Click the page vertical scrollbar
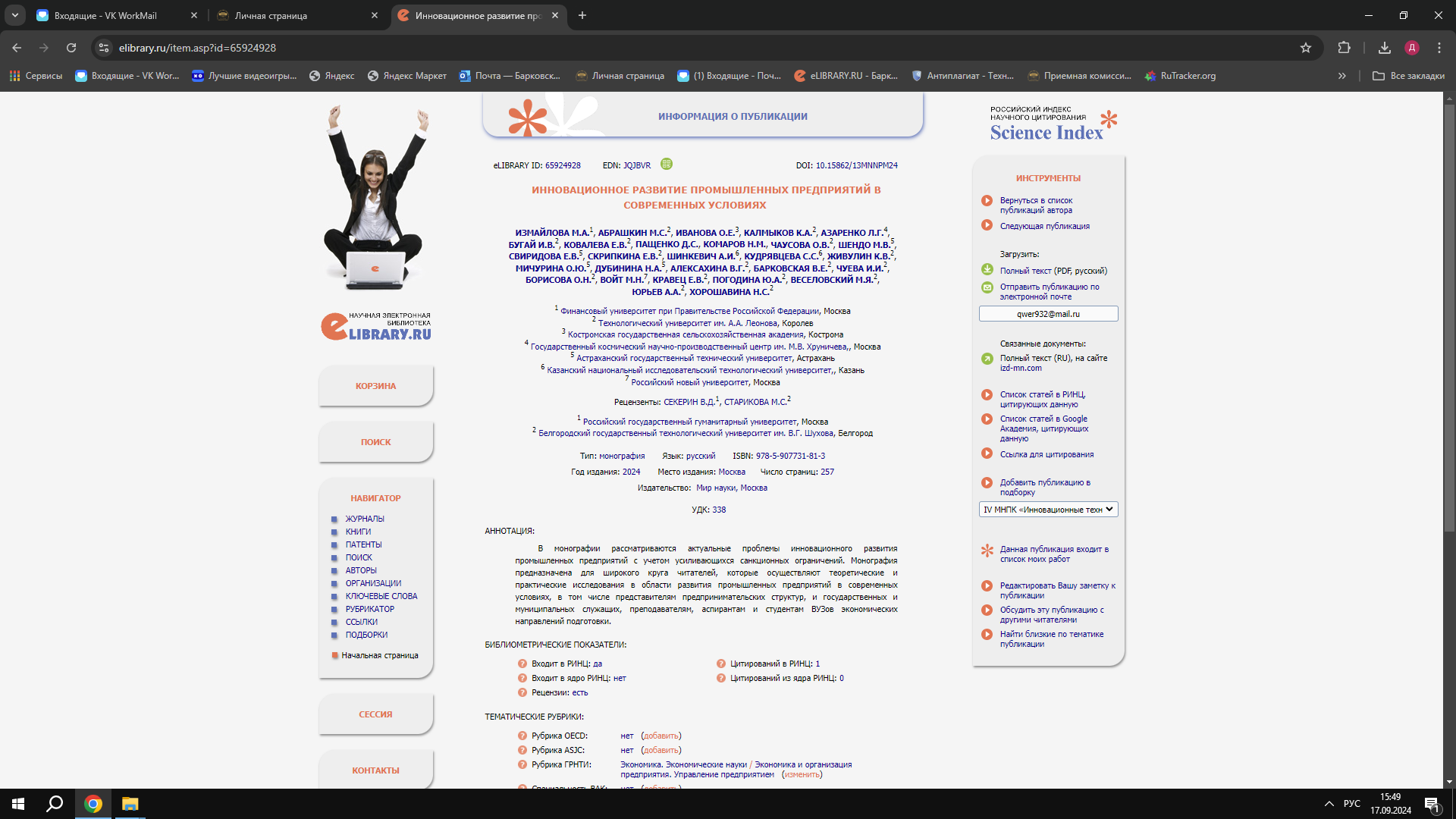Screen dimensions: 1456x819 (1449, 318)
